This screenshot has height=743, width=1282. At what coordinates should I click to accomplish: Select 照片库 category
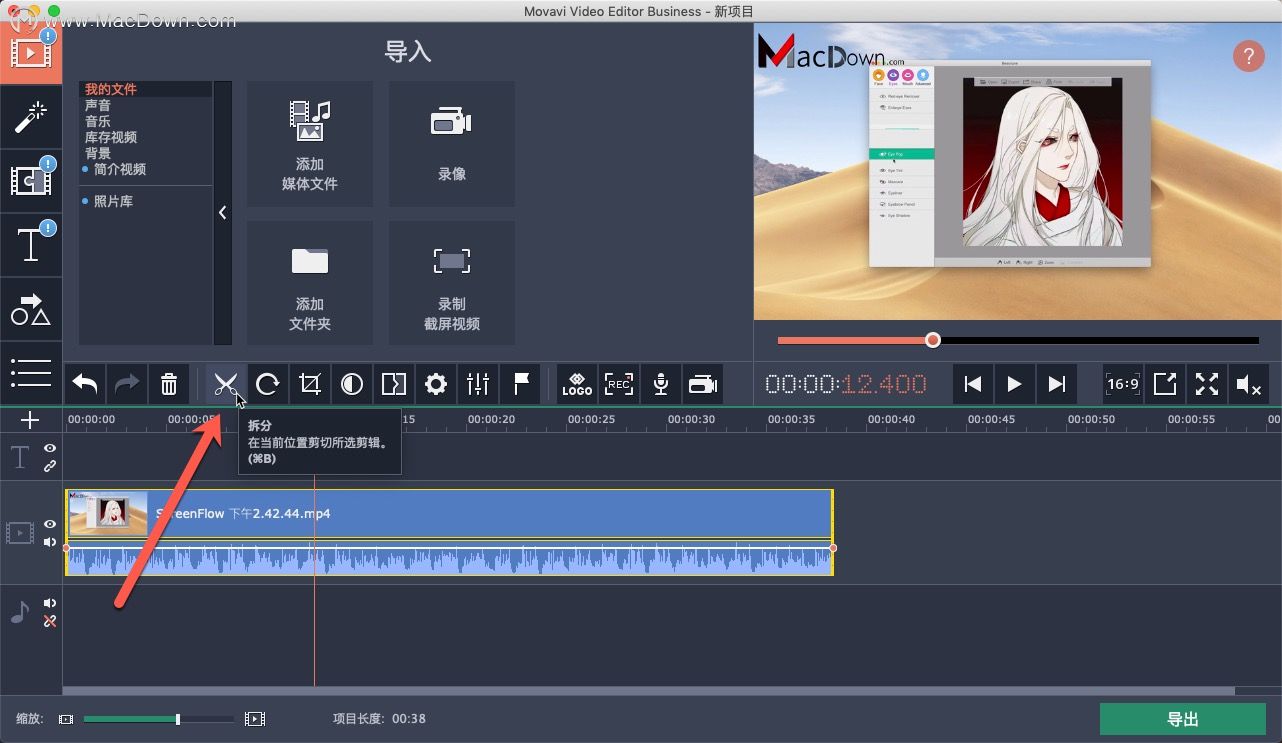click(x=113, y=201)
